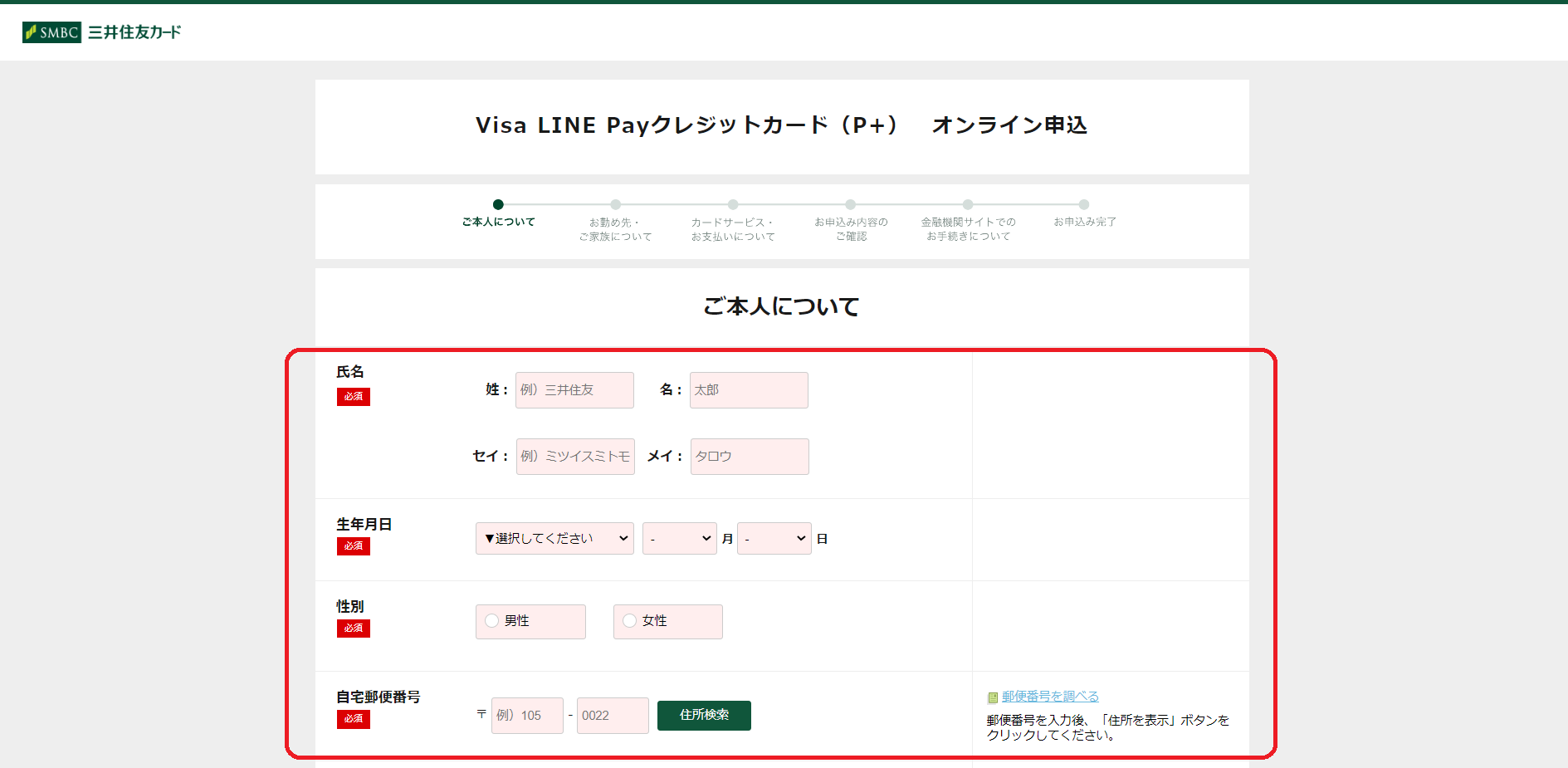Click the 必須 badge under 氏名

(354, 397)
